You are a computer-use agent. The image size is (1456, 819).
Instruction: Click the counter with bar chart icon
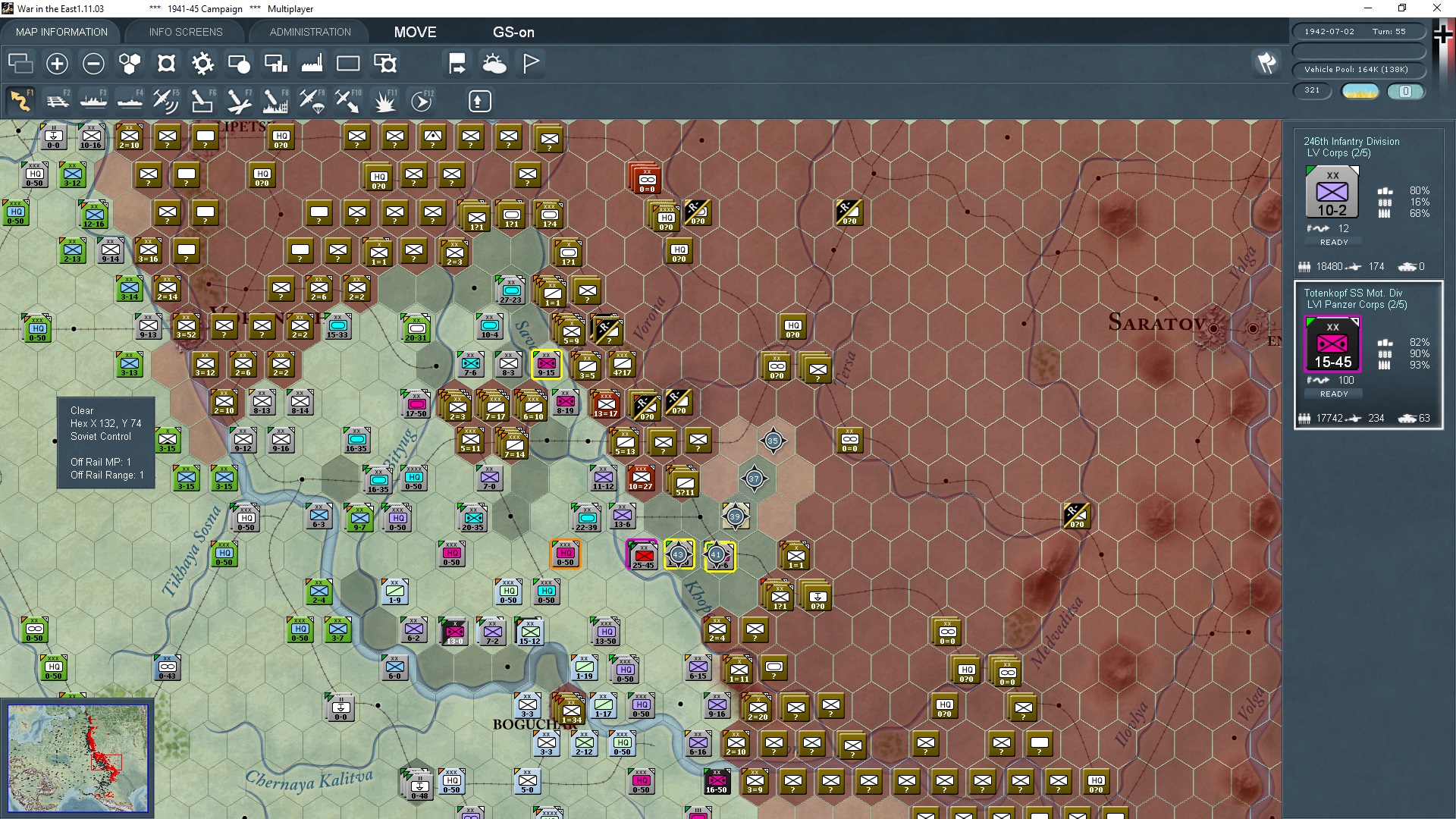point(275,64)
